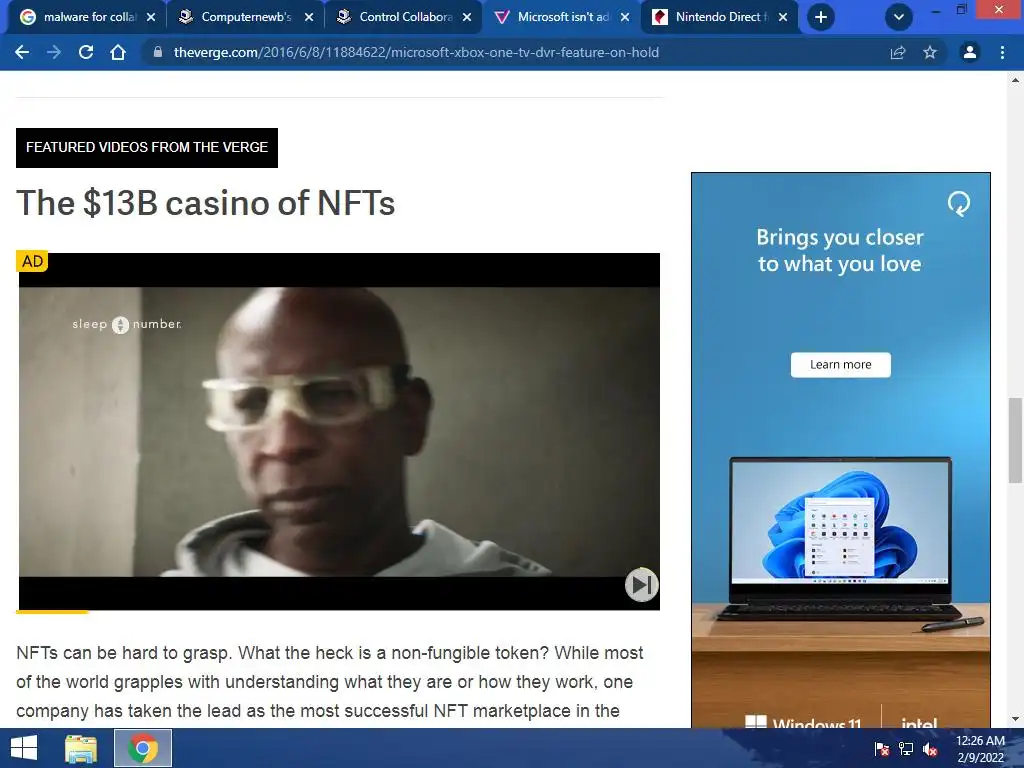
Task: Open the taskbar clock showing 12:26 AM
Action: (980, 748)
